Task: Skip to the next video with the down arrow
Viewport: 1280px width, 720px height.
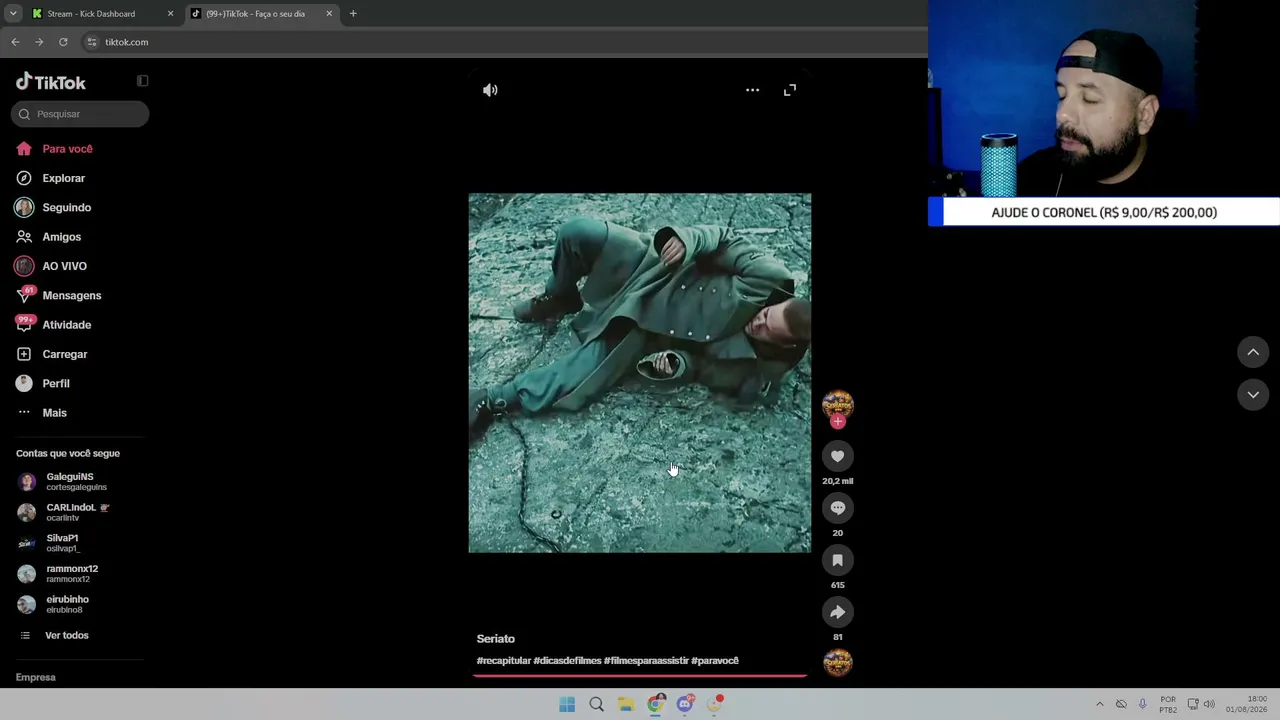Action: pos(1253,395)
